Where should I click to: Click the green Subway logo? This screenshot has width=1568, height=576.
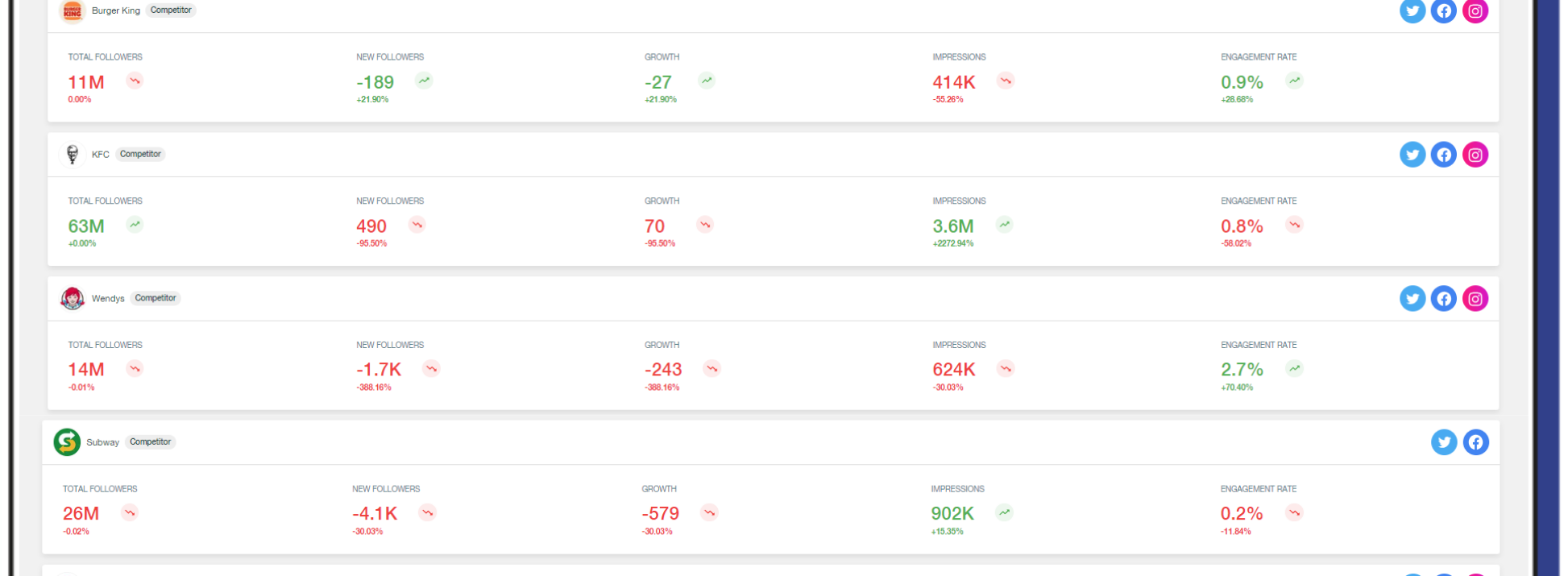click(67, 442)
